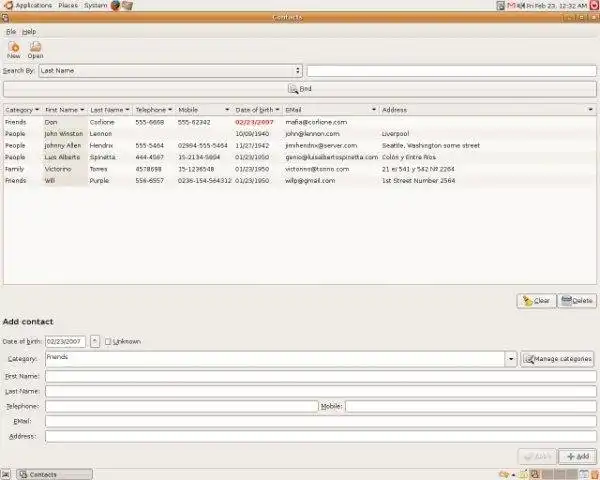This screenshot has height=480, width=600.
Task: Select the Victorino Torres row
Action: 300,169
